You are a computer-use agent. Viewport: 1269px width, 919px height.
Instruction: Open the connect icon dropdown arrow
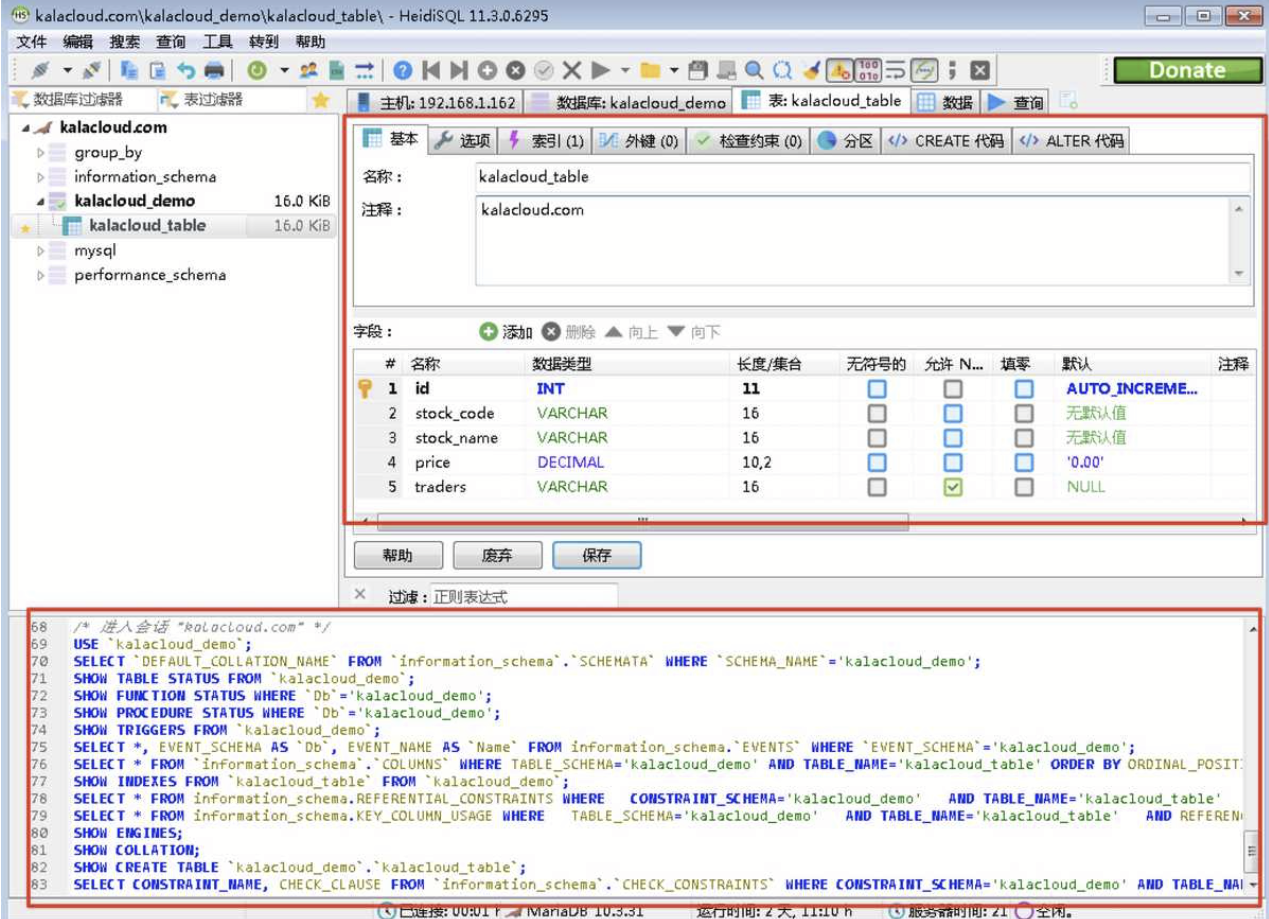[x=68, y=70]
